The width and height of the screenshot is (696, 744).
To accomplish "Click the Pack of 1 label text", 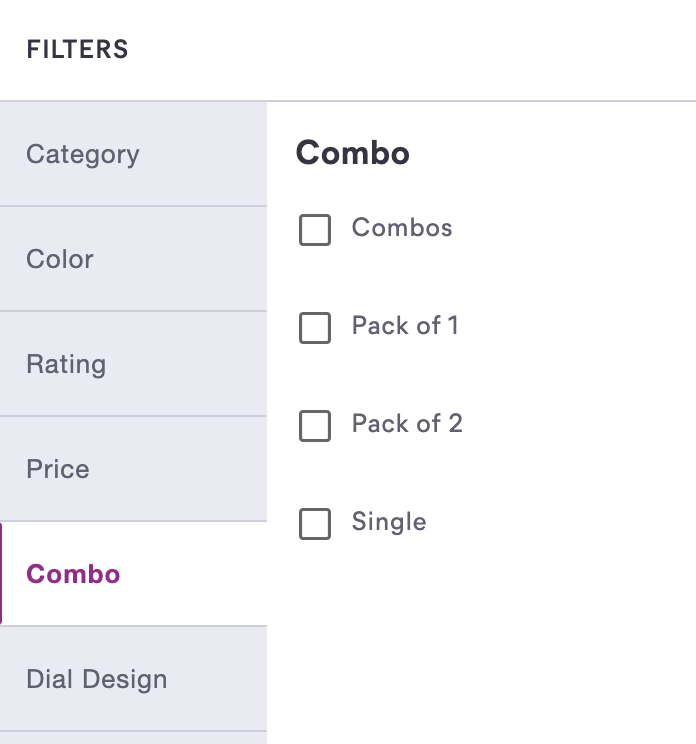I will (405, 326).
